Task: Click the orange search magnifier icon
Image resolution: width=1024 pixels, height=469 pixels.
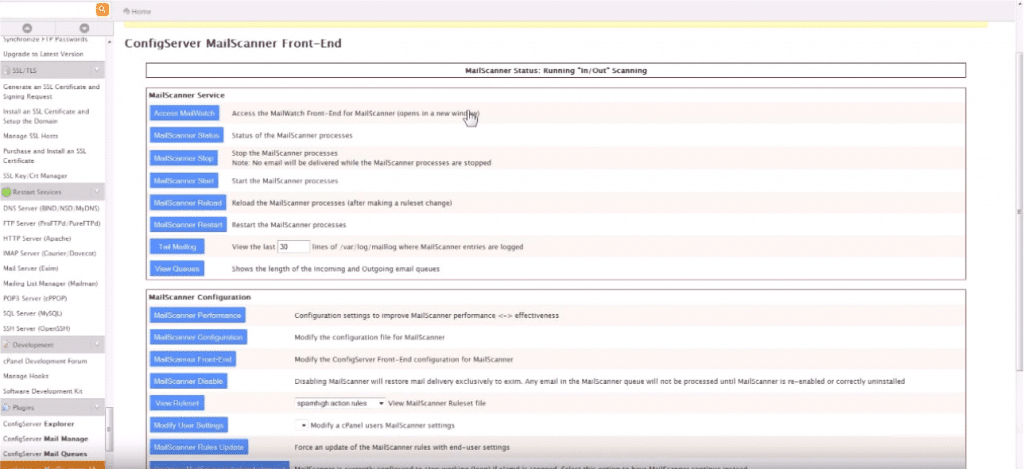Action: coord(102,9)
